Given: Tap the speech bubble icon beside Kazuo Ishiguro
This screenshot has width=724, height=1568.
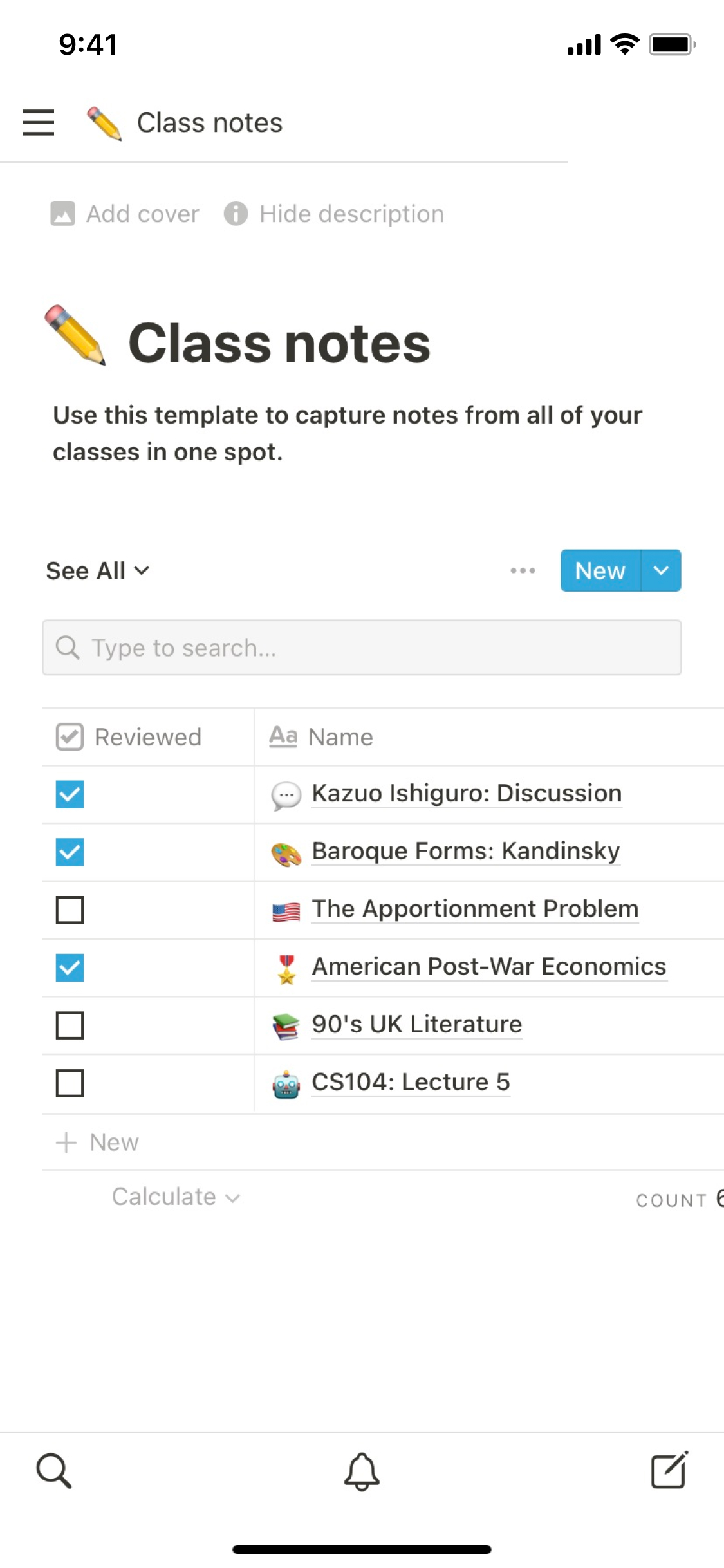Looking at the screenshot, I should point(286,795).
